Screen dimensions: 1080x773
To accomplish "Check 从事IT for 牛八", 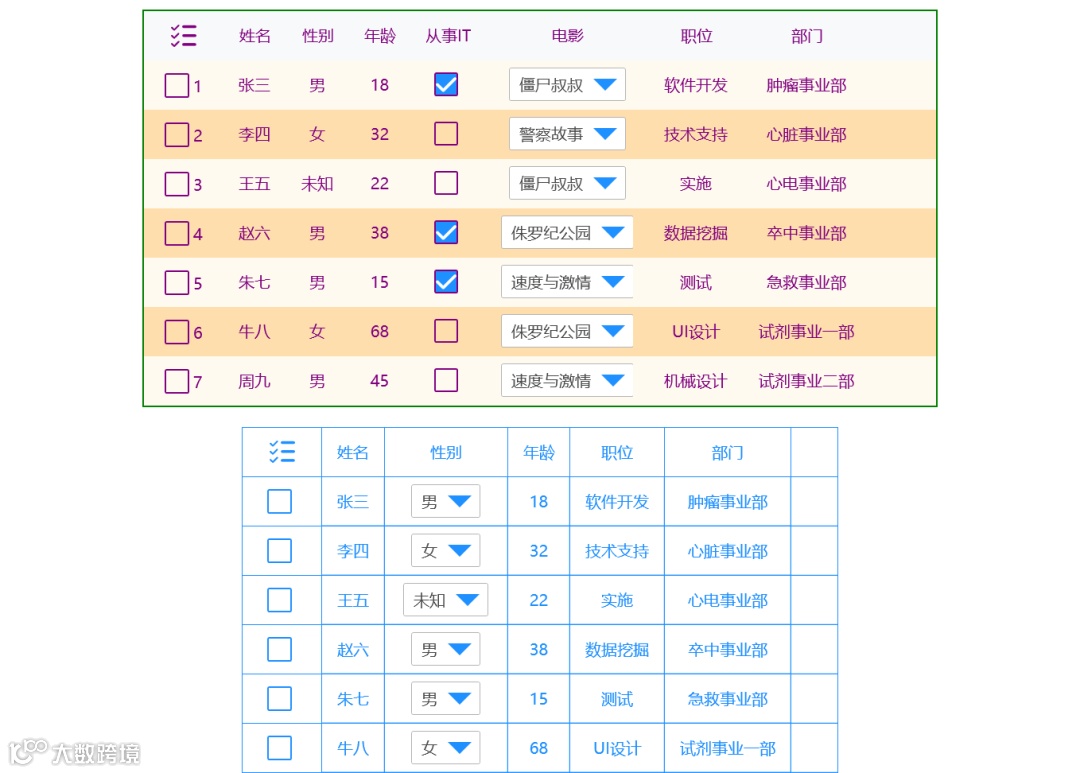I will coord(446,331).
